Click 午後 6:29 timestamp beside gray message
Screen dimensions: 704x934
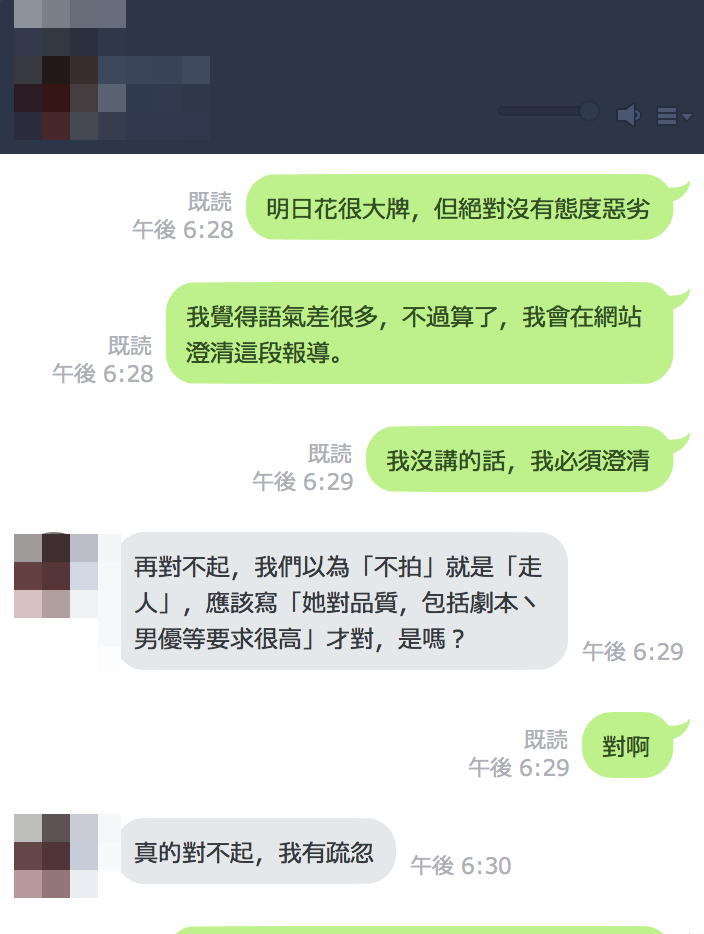633,652
